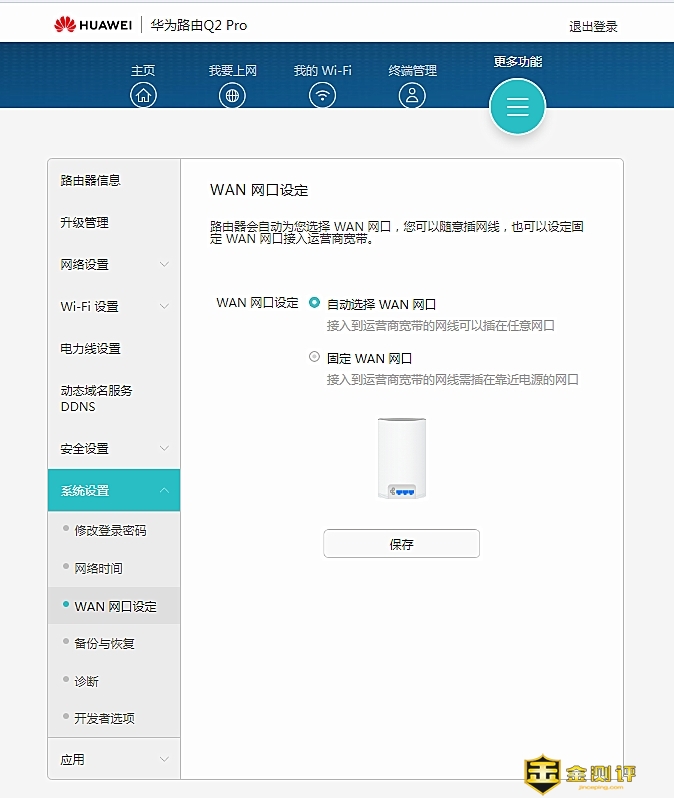Screen dimensions: 674x798
Task: Open 备份与恢复 submenu item
Action: (104, 643)
